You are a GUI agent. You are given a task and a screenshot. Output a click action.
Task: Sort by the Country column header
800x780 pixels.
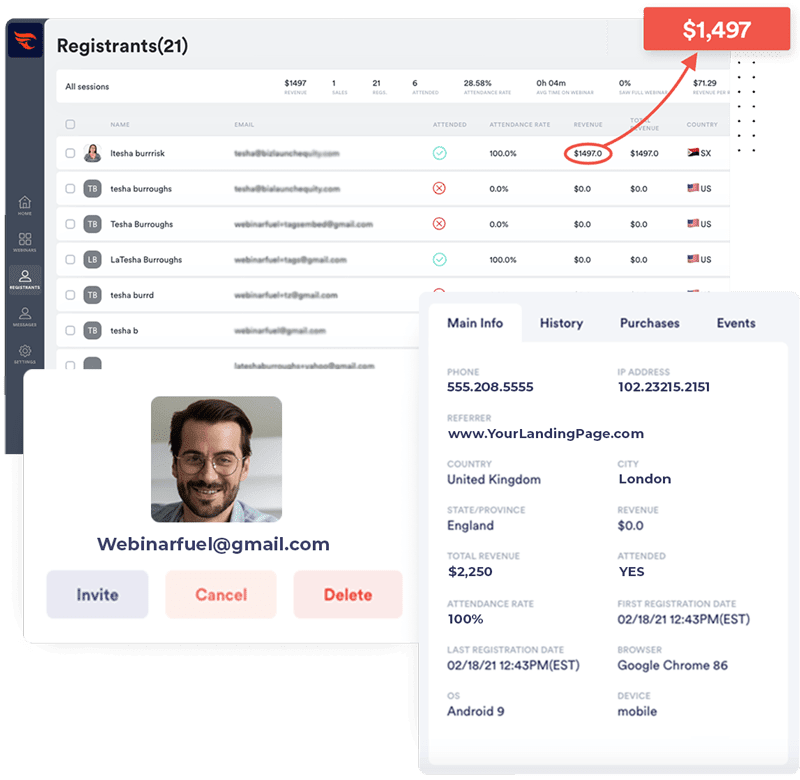(702, 124)
